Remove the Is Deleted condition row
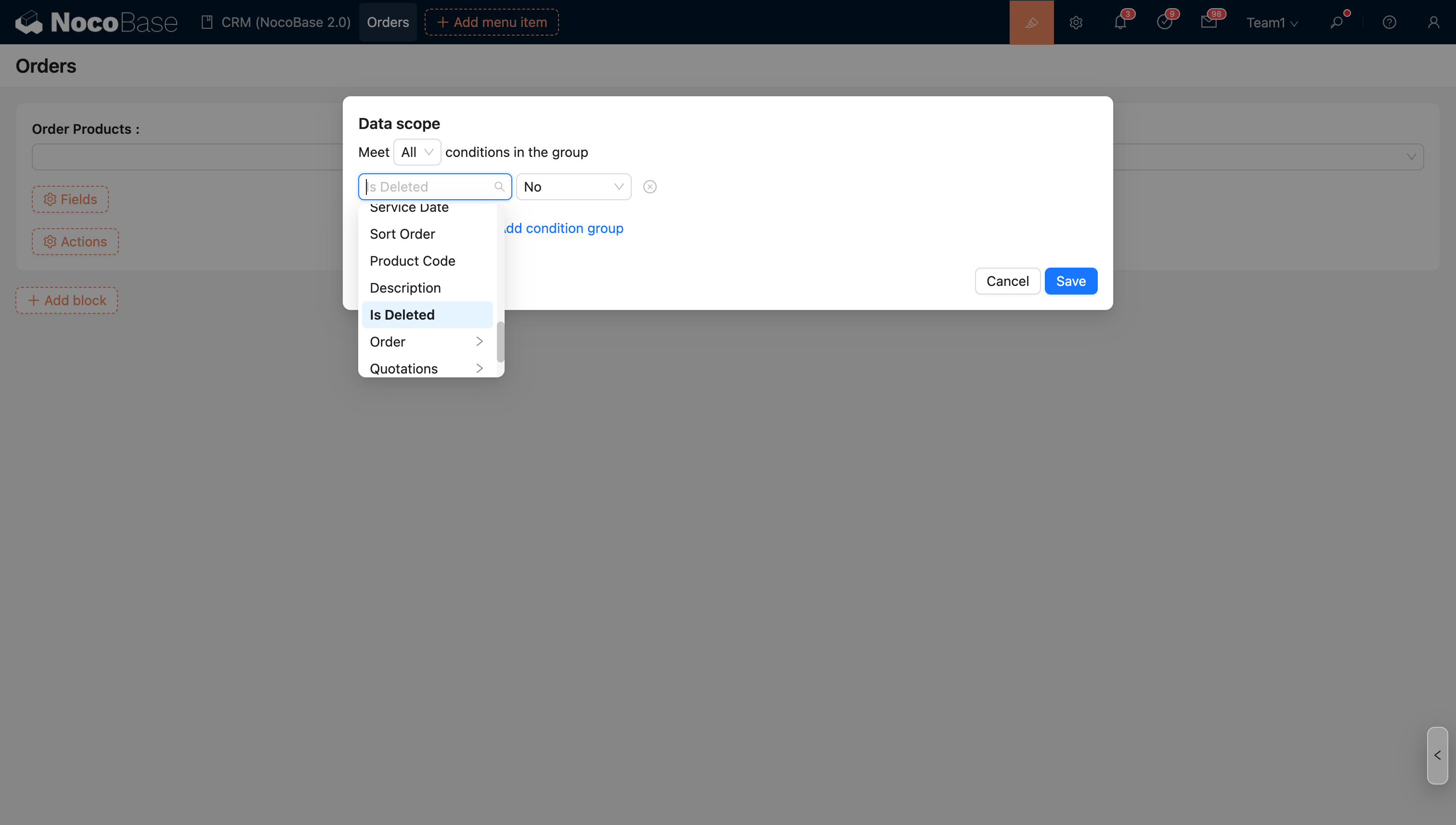Viewport: 1456px width, 825px height. 650,187
